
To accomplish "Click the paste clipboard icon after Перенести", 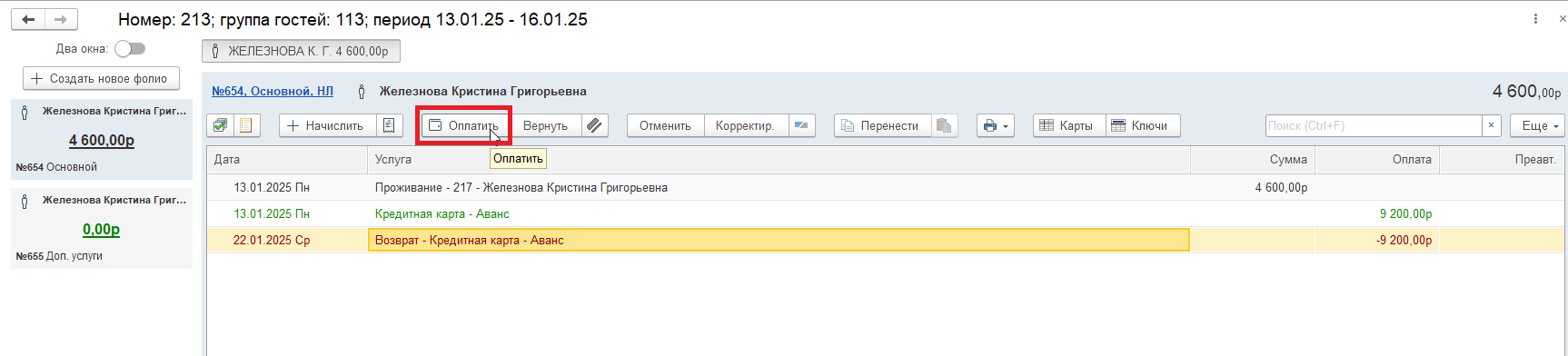I will (x=945, y=125).
